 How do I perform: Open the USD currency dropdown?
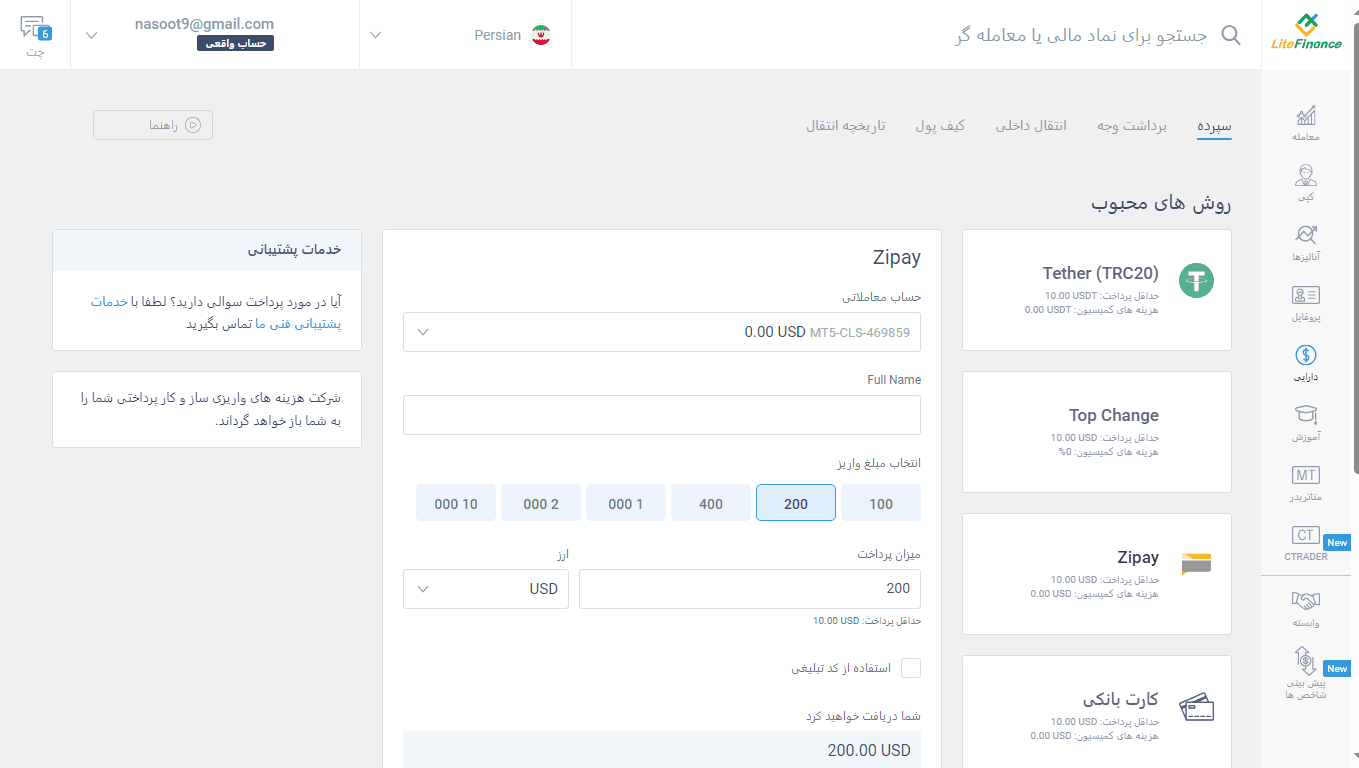(x=486, y=589)
